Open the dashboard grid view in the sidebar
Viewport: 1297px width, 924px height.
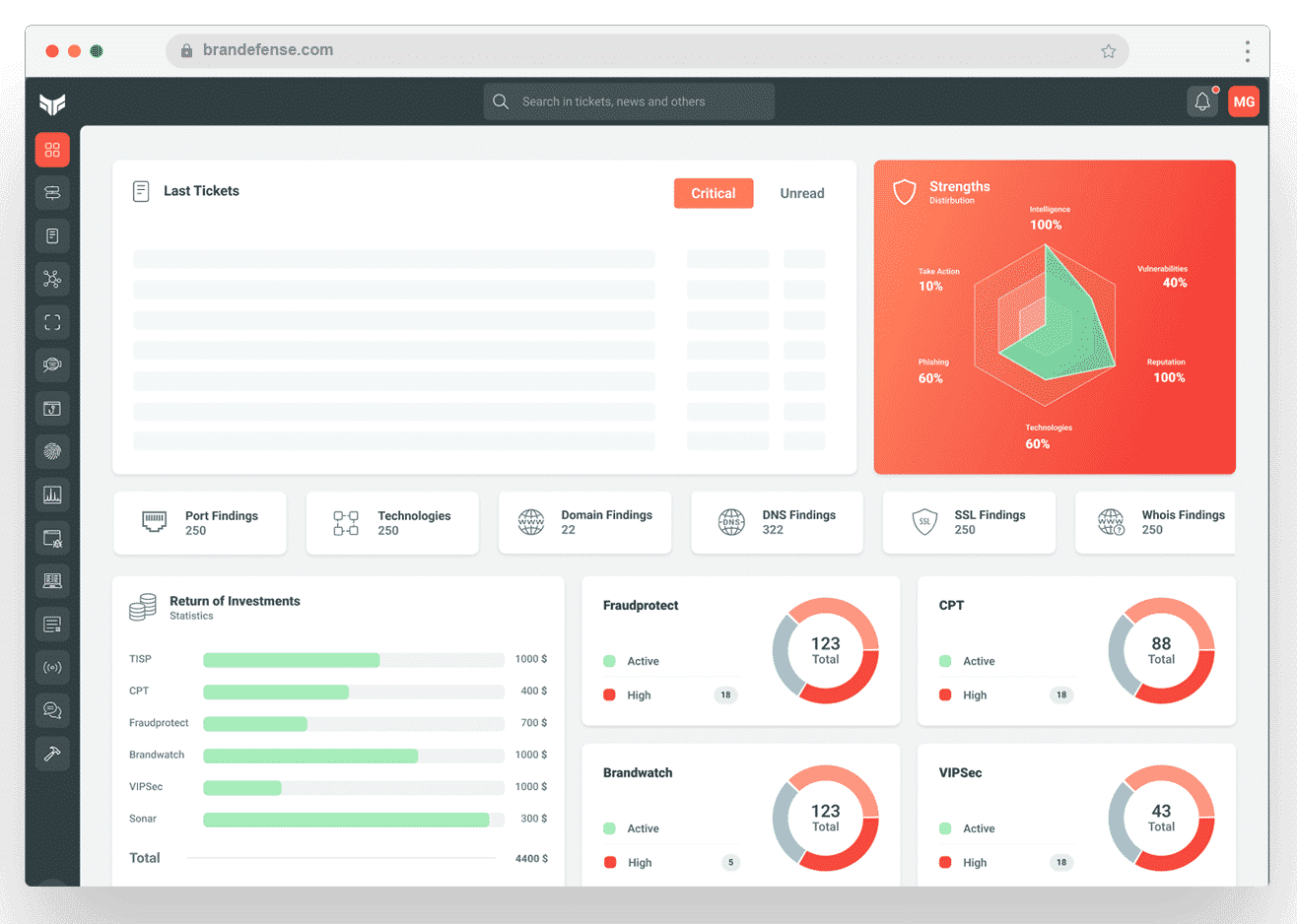pos(51,150)
